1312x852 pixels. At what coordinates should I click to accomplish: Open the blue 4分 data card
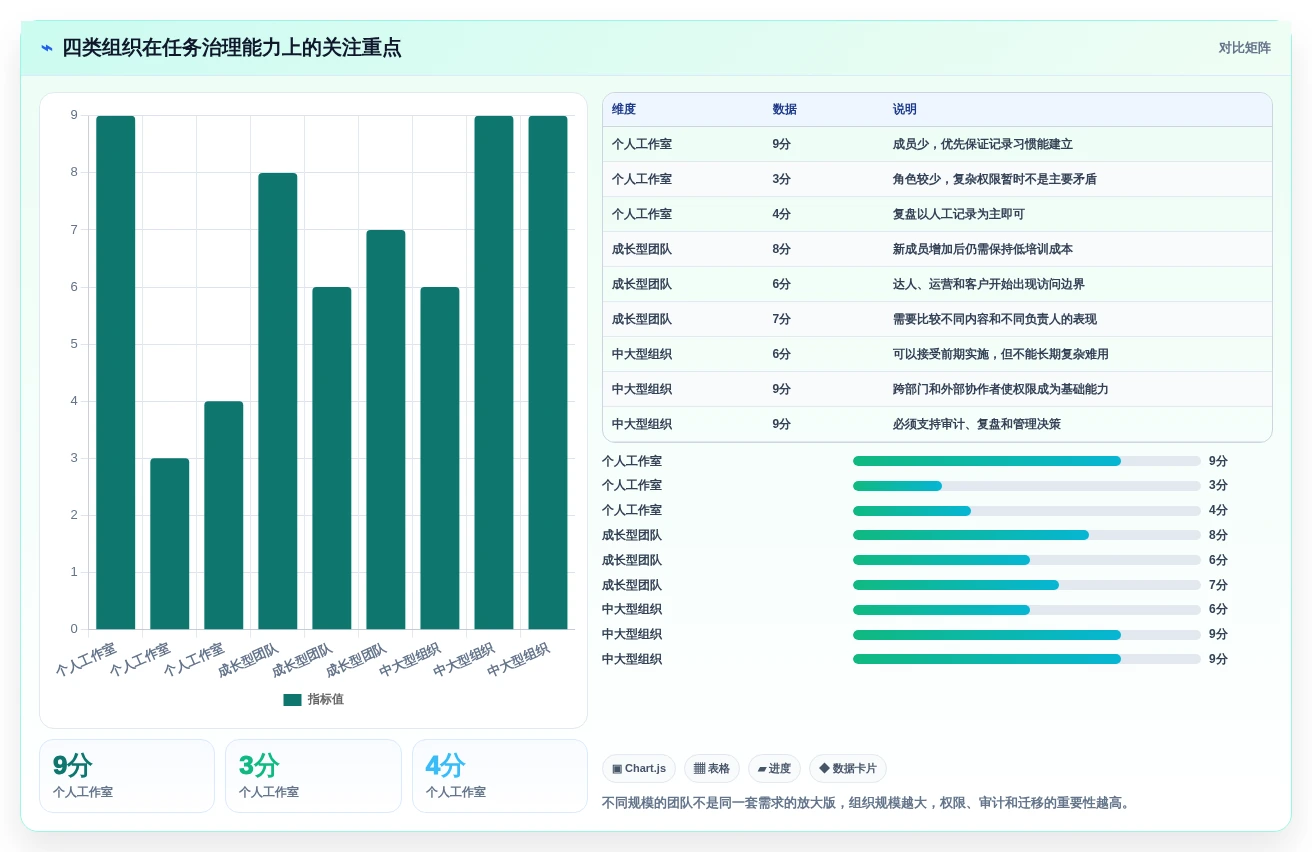500,776
